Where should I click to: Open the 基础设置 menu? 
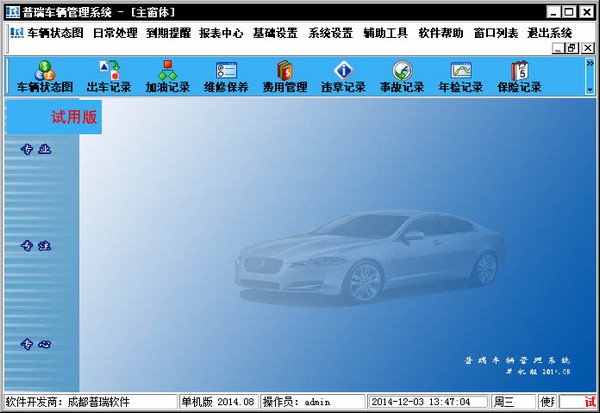275,33
